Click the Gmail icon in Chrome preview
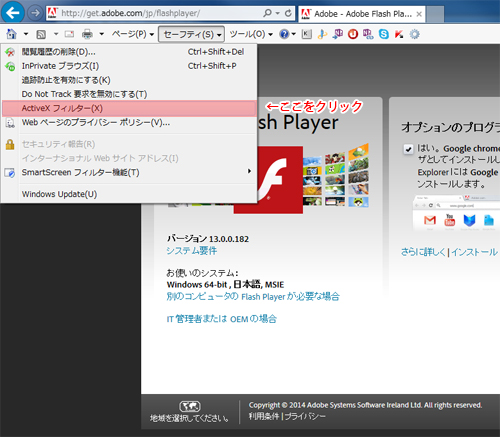Viewport: 500px width, 437px height. coord(430,220)
